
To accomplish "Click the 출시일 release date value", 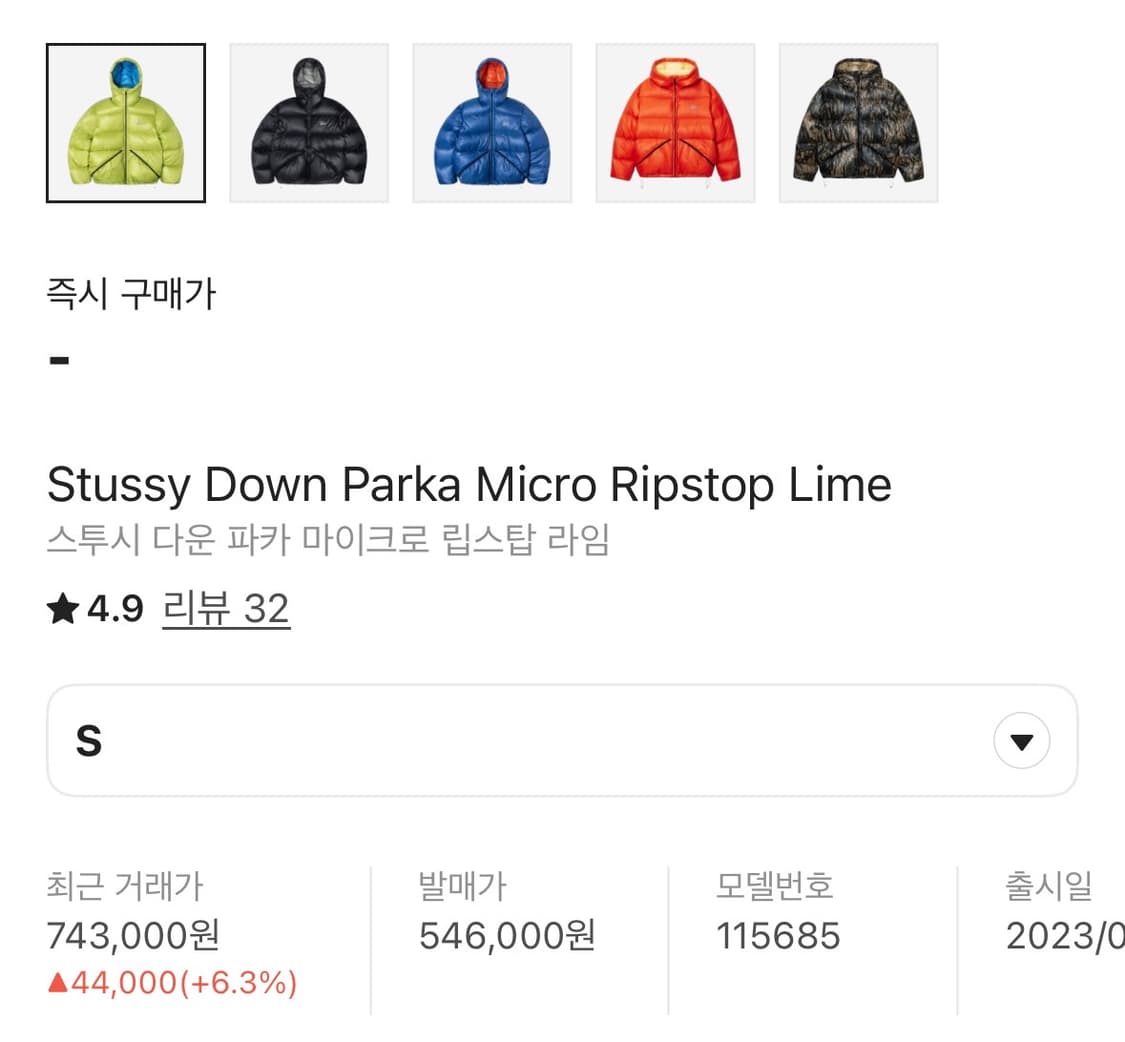I will coord(1064,936).
